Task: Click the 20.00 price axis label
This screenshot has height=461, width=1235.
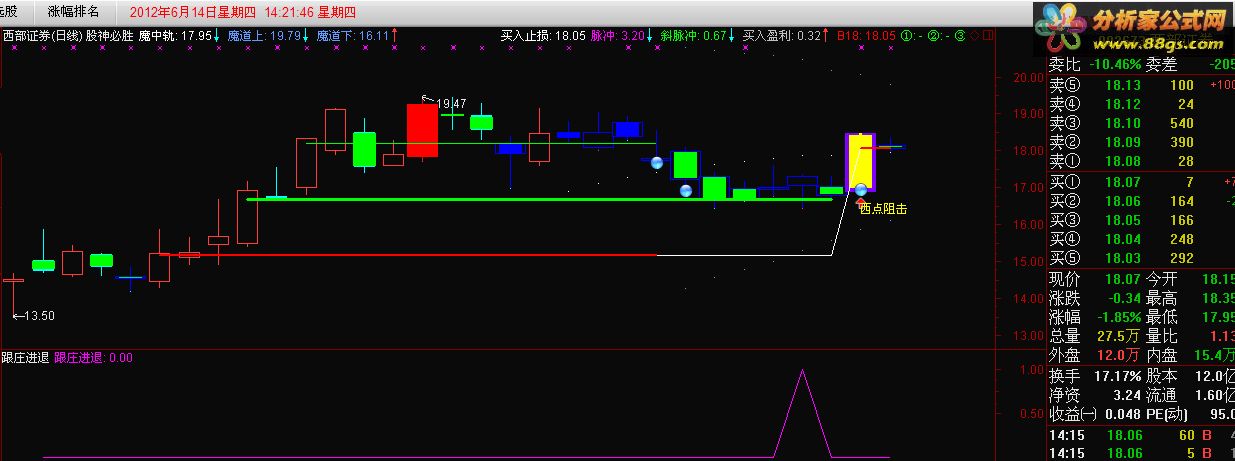Action: tap(1030, 77)
